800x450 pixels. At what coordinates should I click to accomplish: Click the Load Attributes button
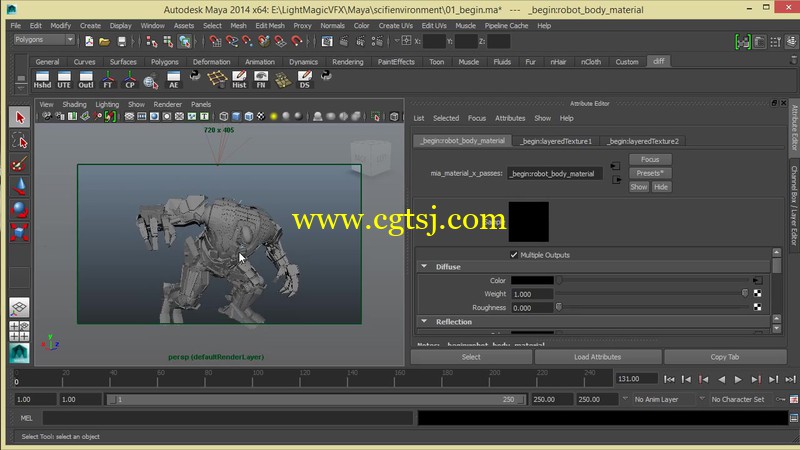(x=597, y=357)
